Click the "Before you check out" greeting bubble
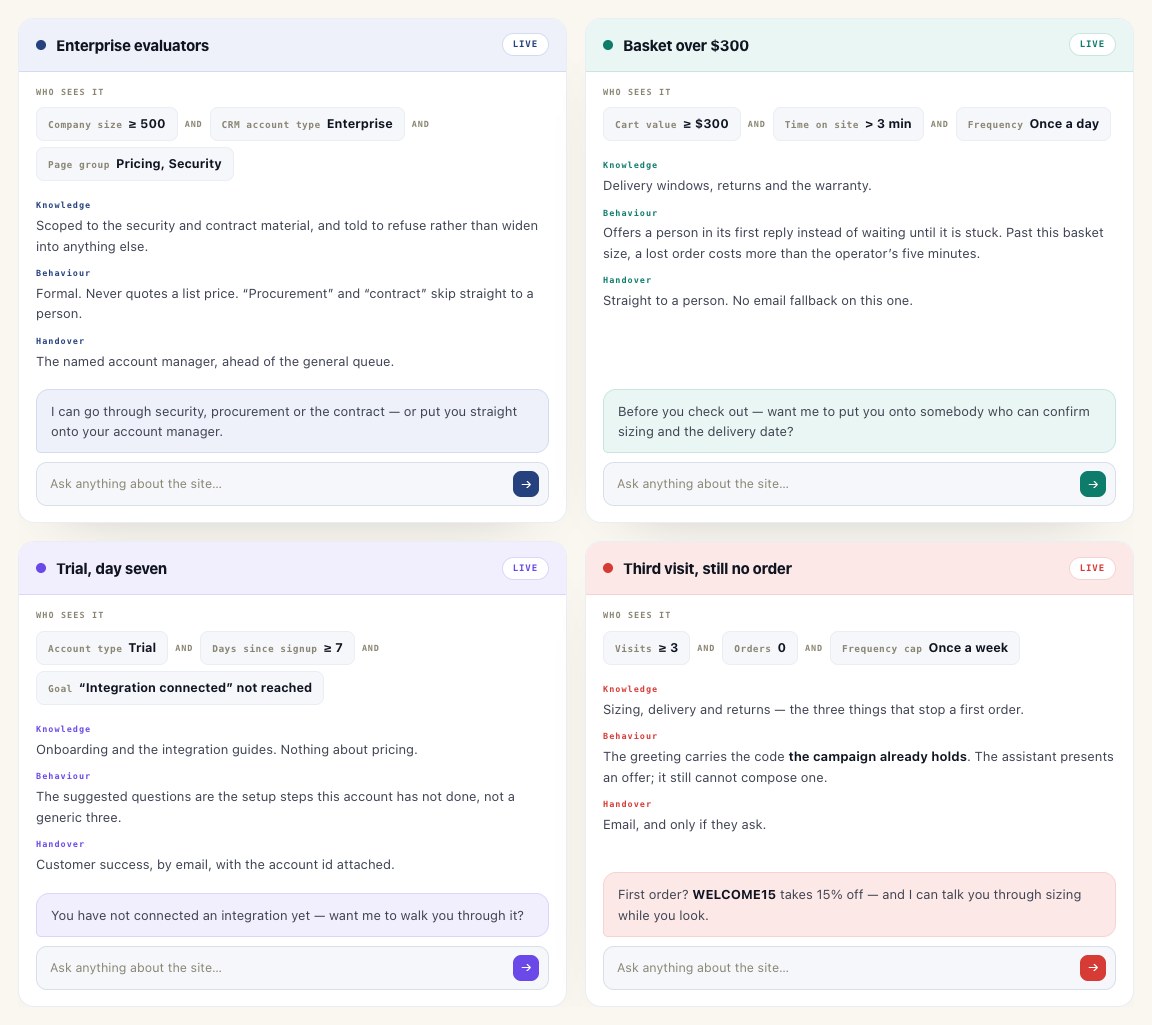 click(859, 421)
